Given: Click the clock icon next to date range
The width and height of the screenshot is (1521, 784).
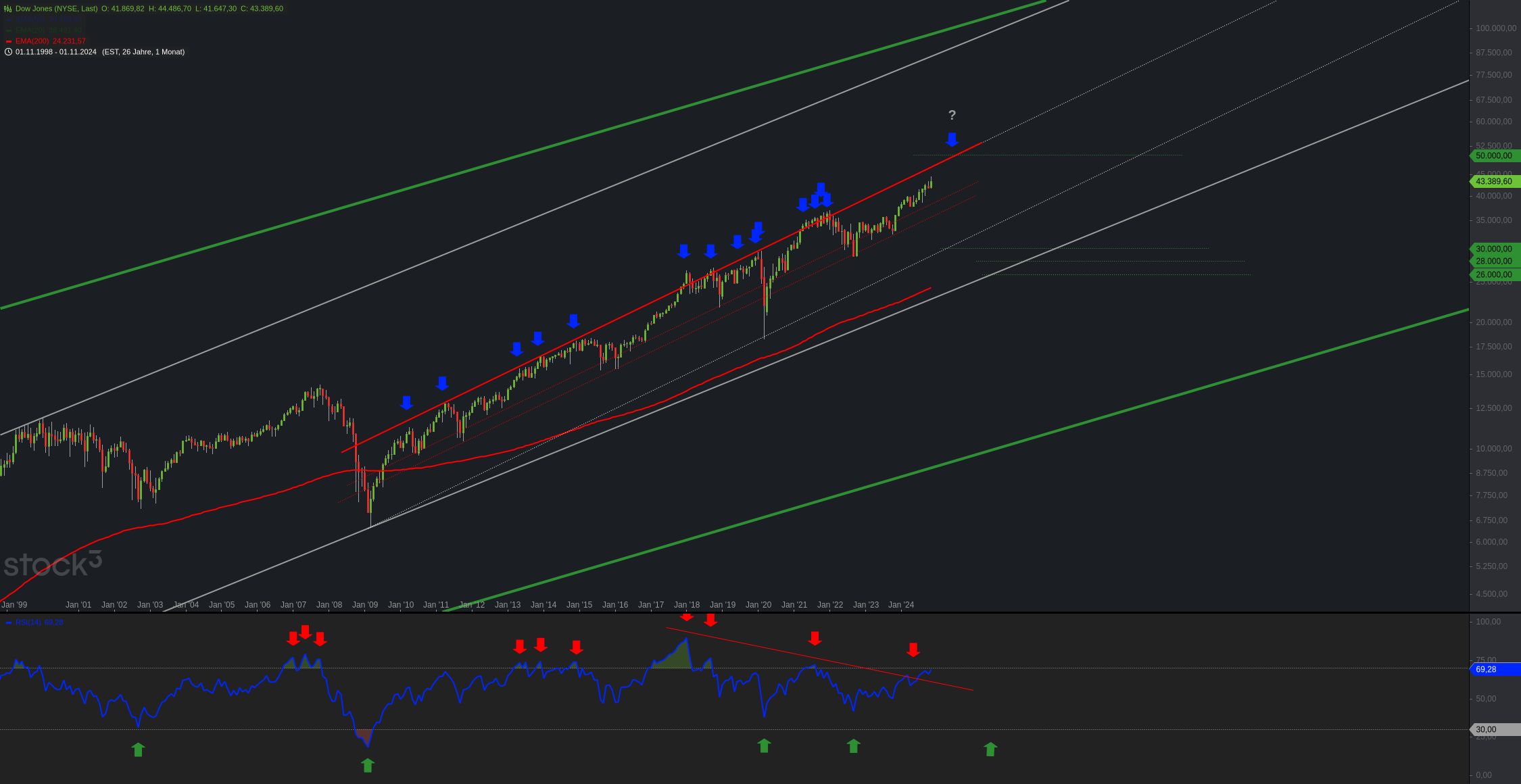Looking at the screenshot, I should [x=8, y=52].
